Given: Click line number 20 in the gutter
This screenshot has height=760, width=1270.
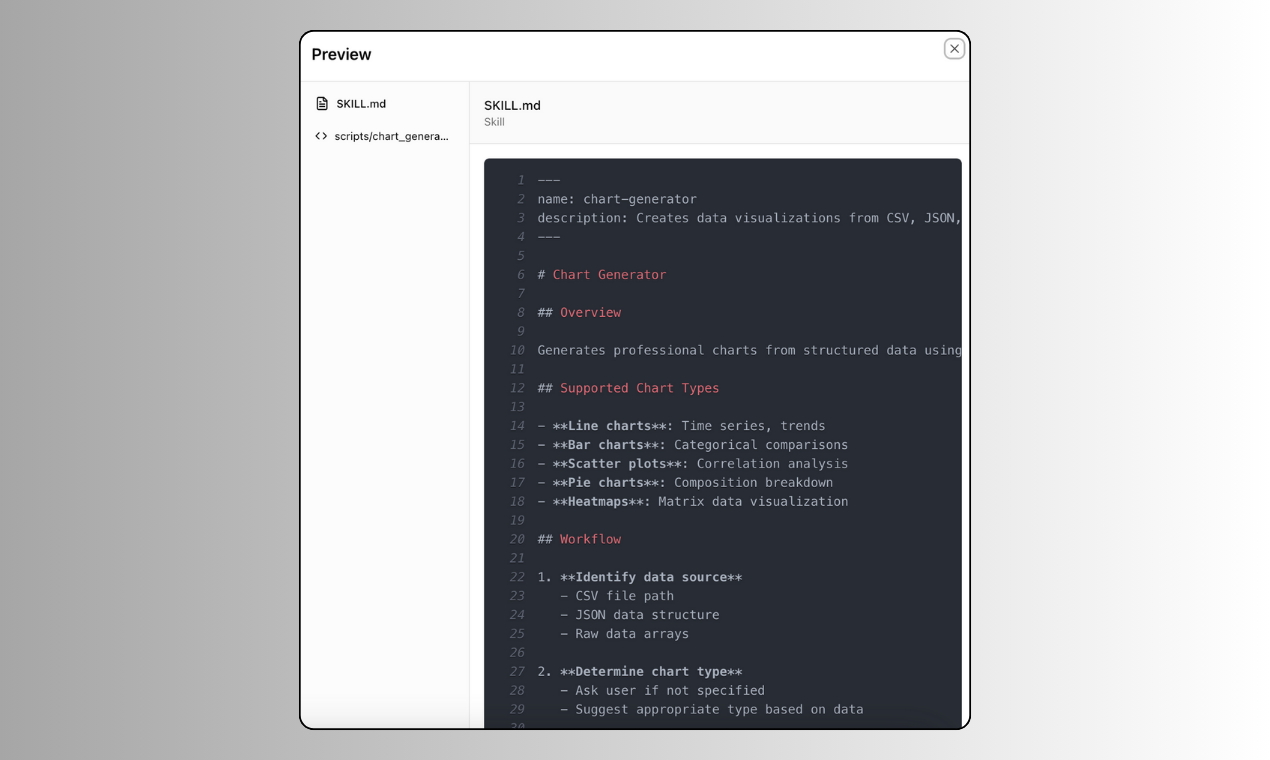Looking at the screenshot, I should click(x=517, y=539).
